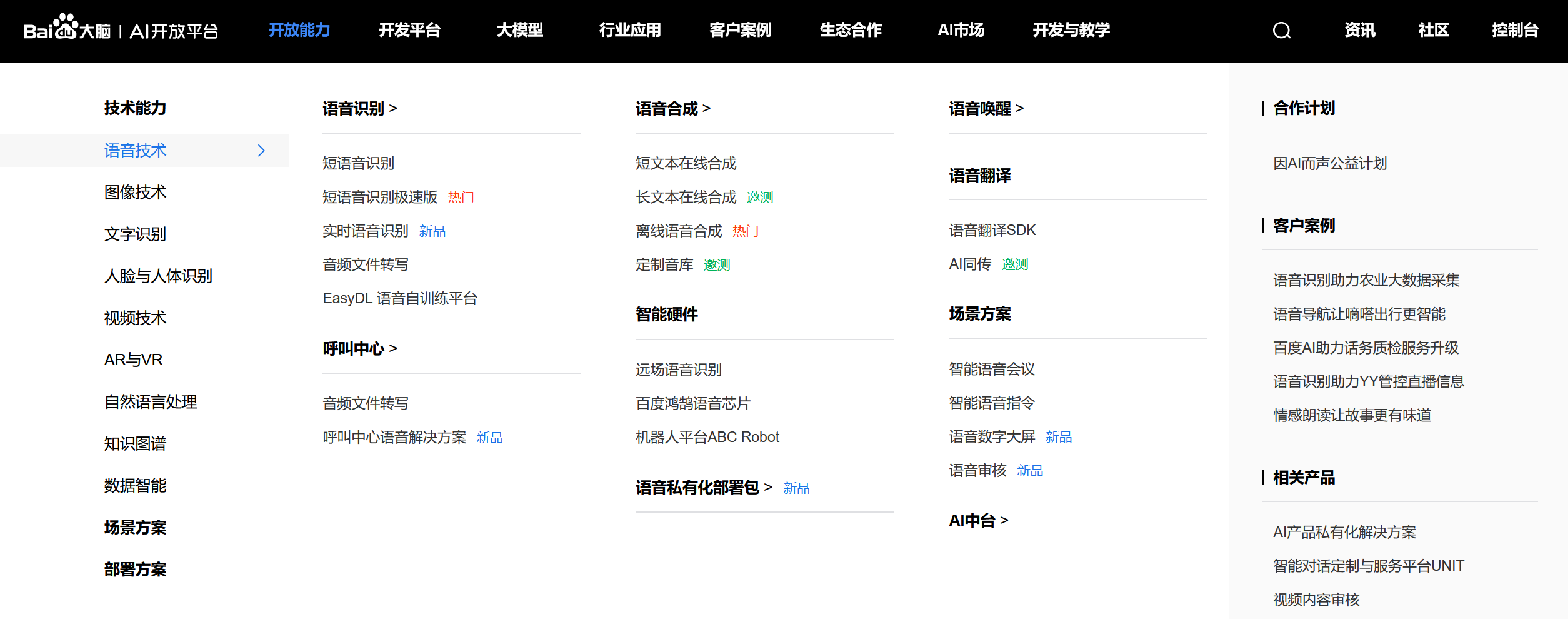Select 数据智能 in the sidebar
The image size is (1568, 619).
(x=135, y=486)
